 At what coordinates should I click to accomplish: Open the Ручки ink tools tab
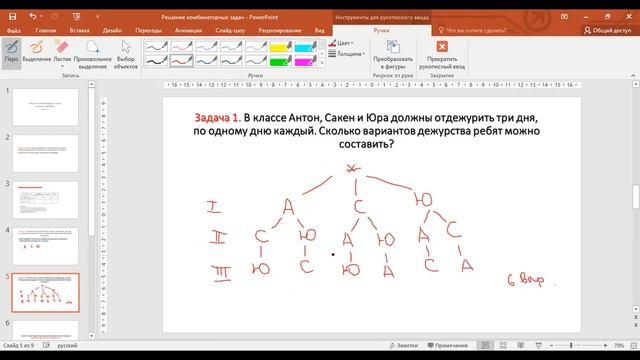tap(382, 31)
